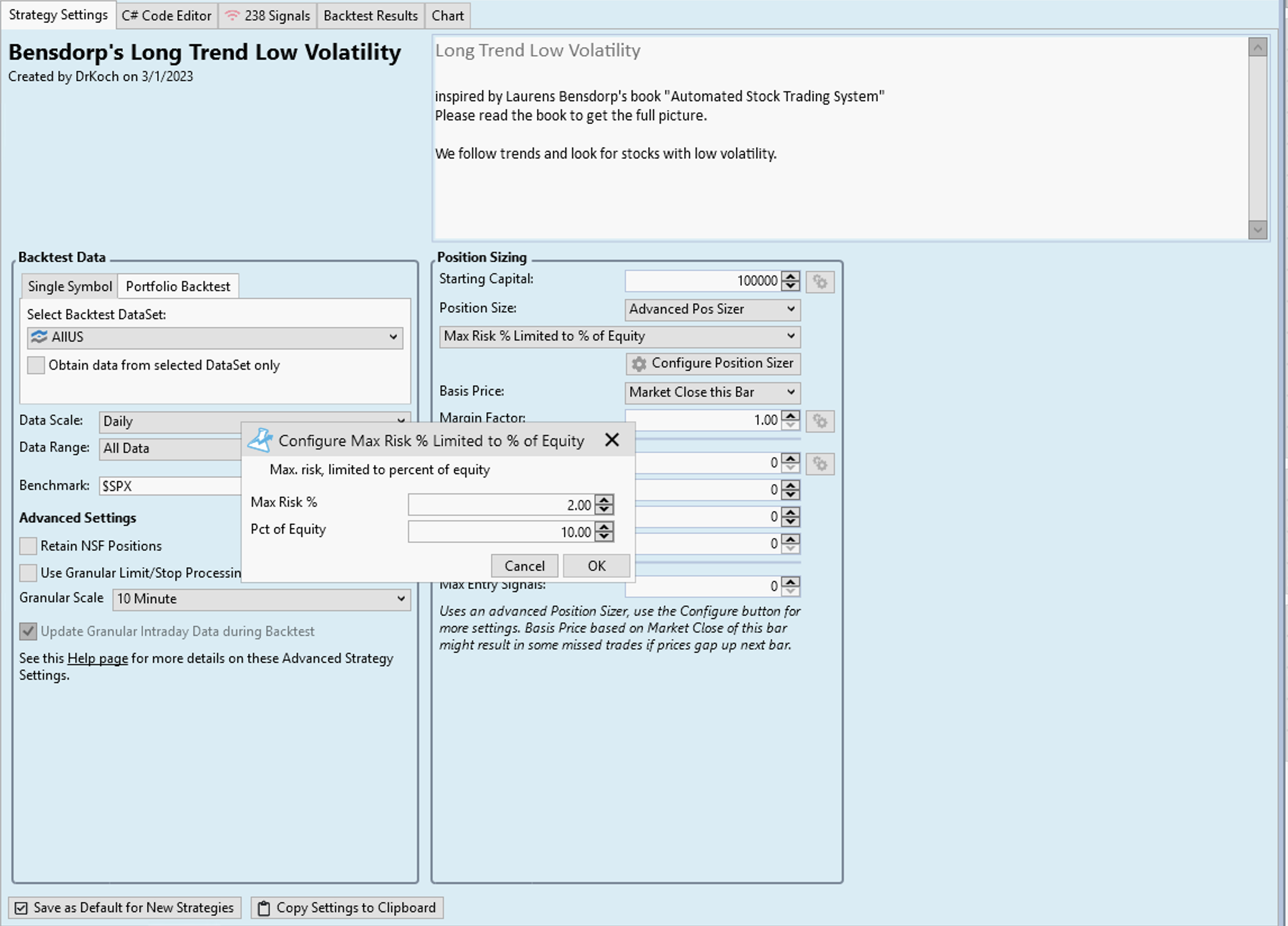Click gear icon next to Margin Factor
The height and width of the screenshot is (926, 1288).
point(819,421)
